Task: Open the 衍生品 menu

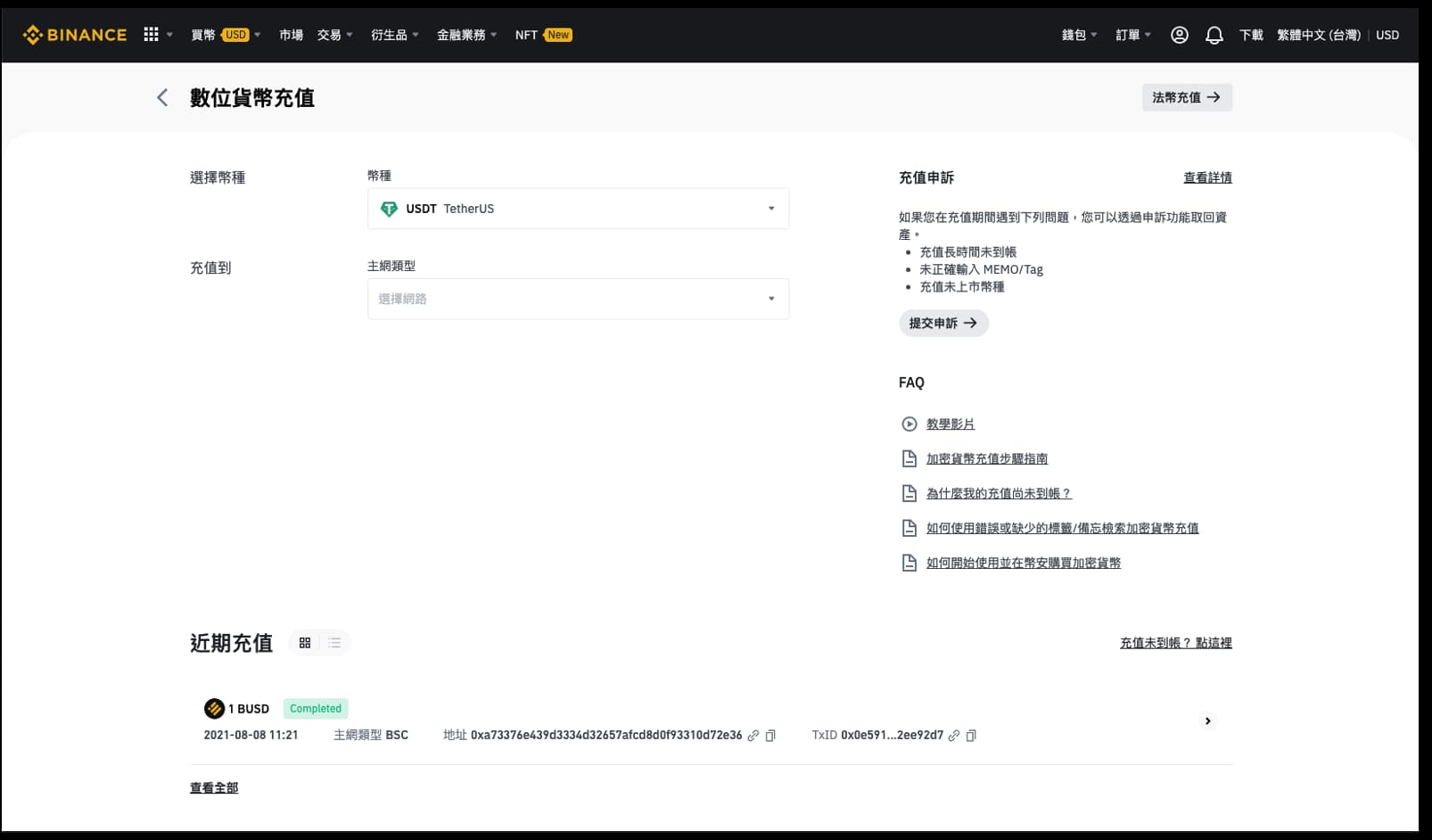Action: [x=390, y=34]
